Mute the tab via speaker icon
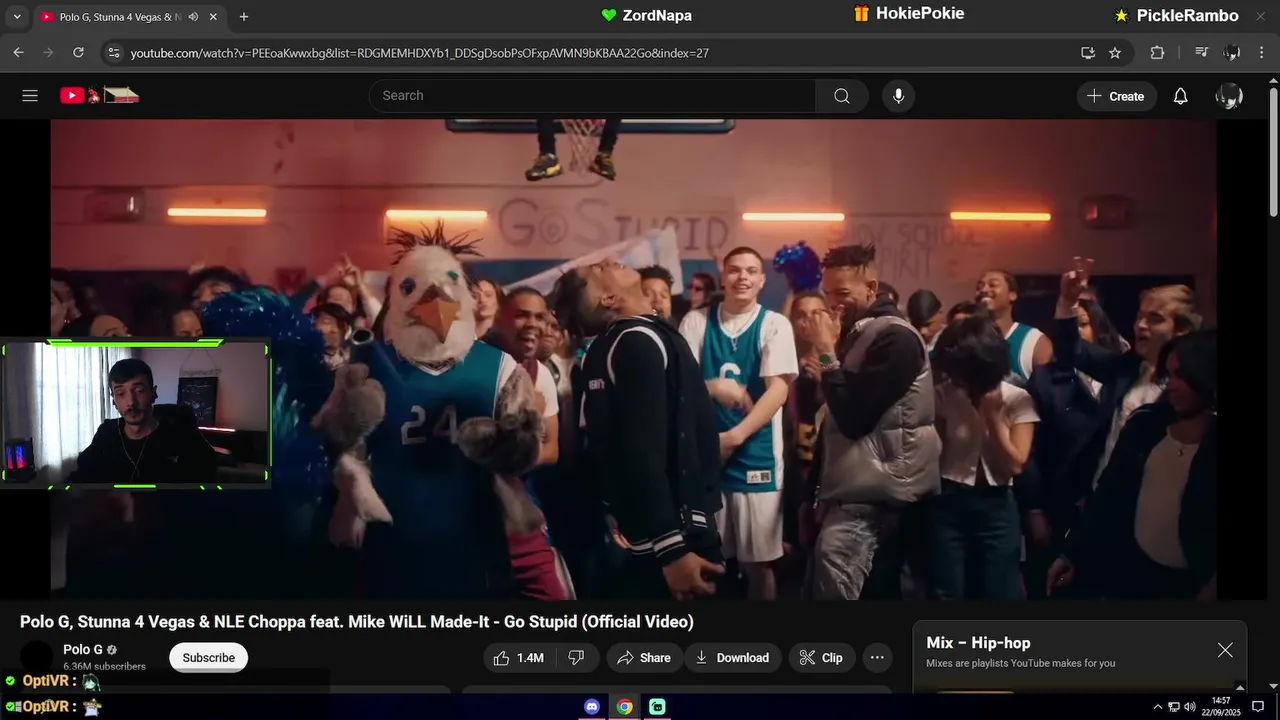Image resolution: width=1280 pixels, height=720 pixels. (193, 17)
